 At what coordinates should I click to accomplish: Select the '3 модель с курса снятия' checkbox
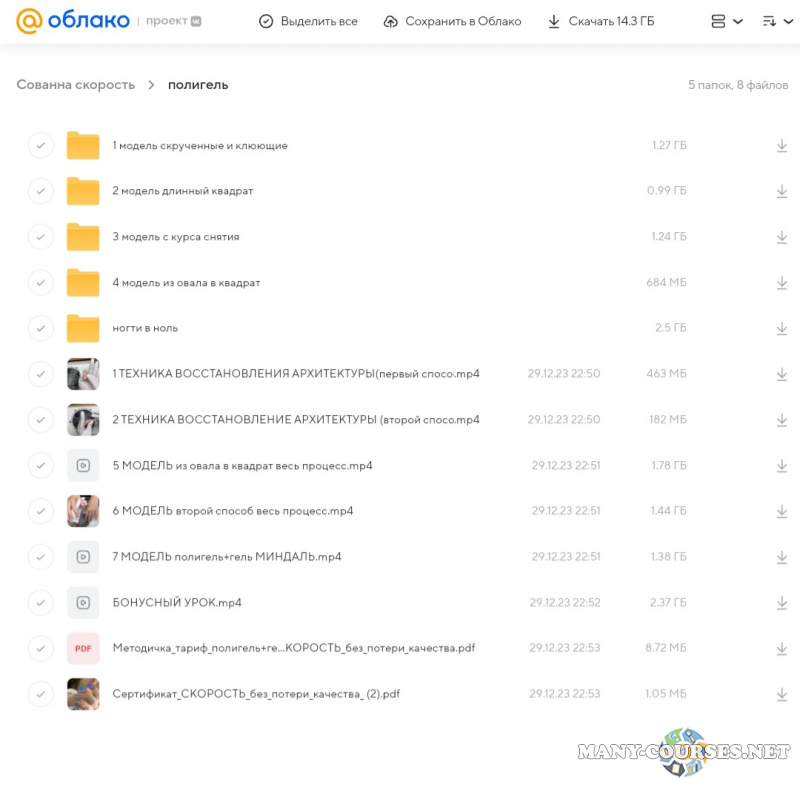pyautogui.click(x=40, y=237)
